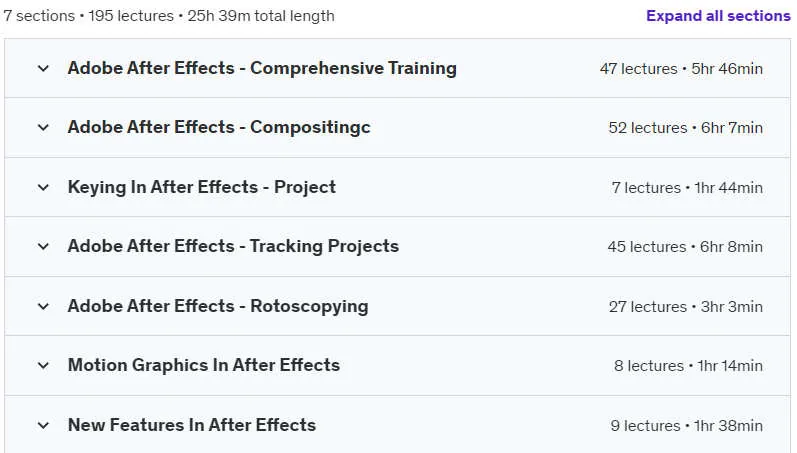
Task: Click the 47 lectures 5hr 46min label
Action: [681, 69]
